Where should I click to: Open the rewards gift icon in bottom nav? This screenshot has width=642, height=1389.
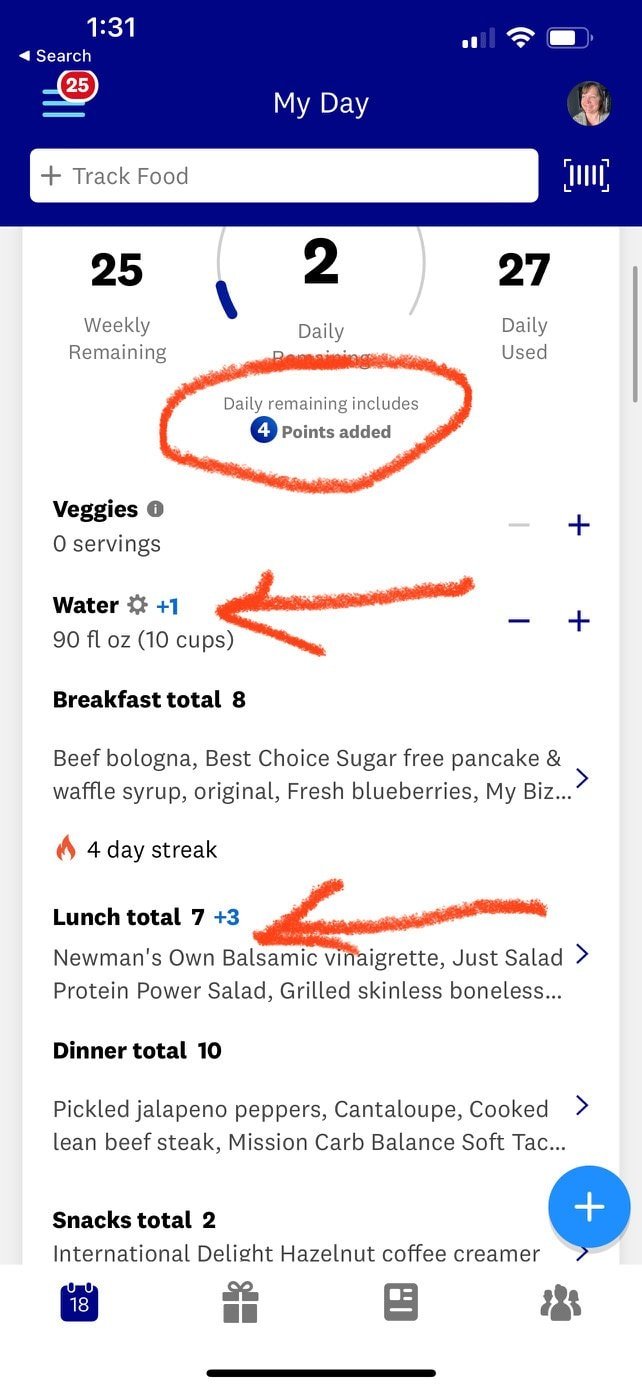(240, 1302)
